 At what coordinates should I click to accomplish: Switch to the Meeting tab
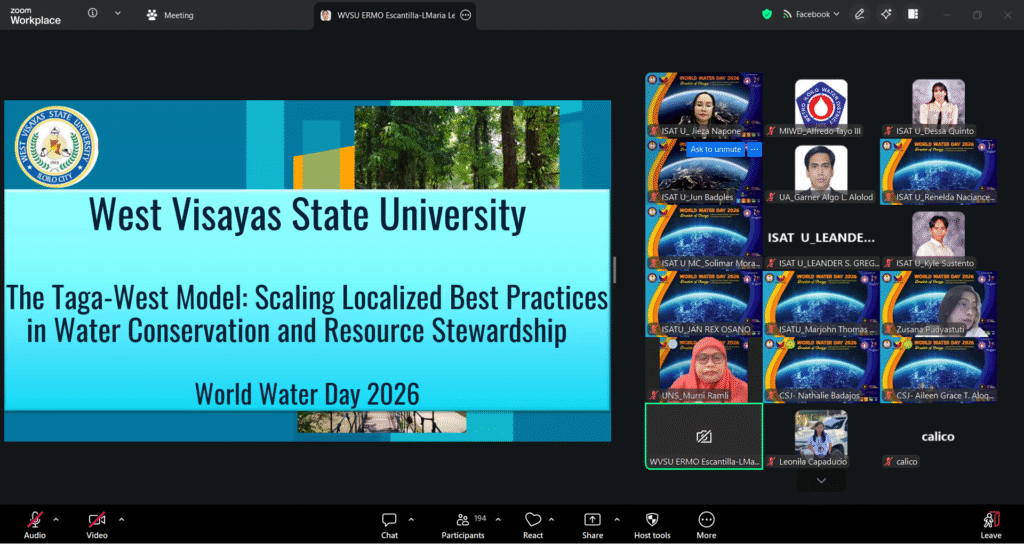[170, 15]
